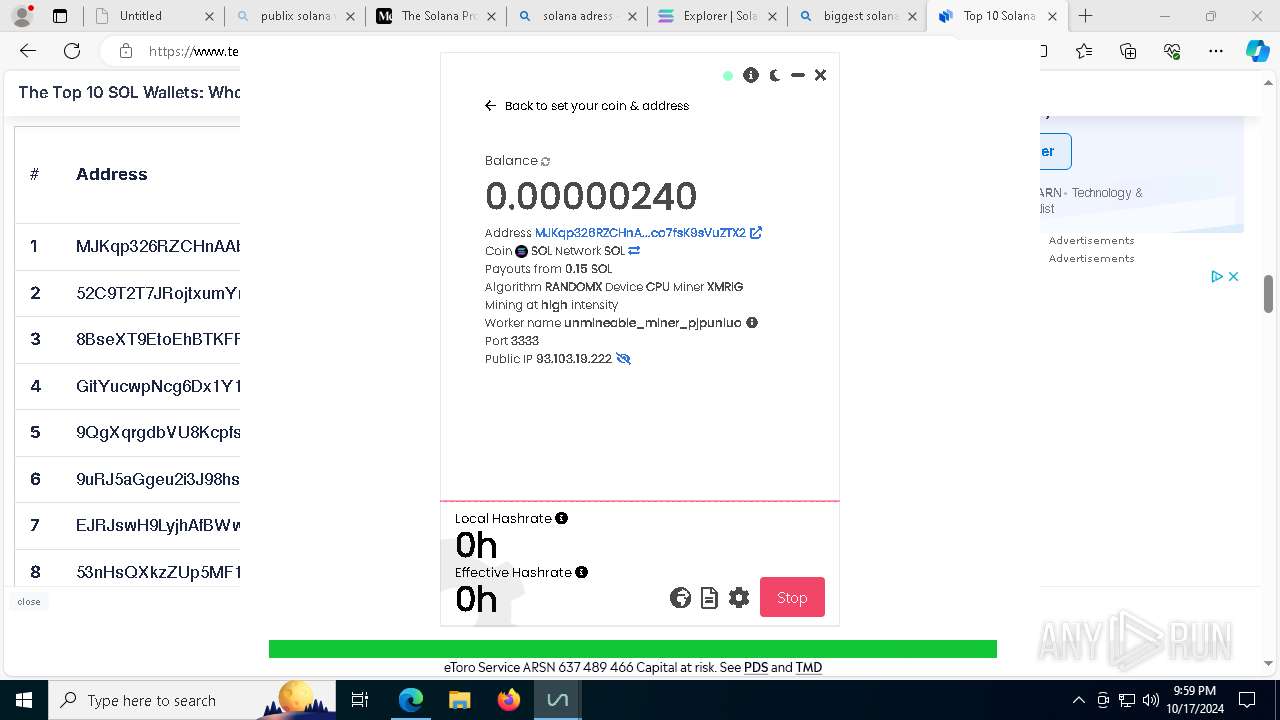The image size is (1280, 720).
Task: Open the Copilot sidebar icon
Action: (x=1257, y=51)
